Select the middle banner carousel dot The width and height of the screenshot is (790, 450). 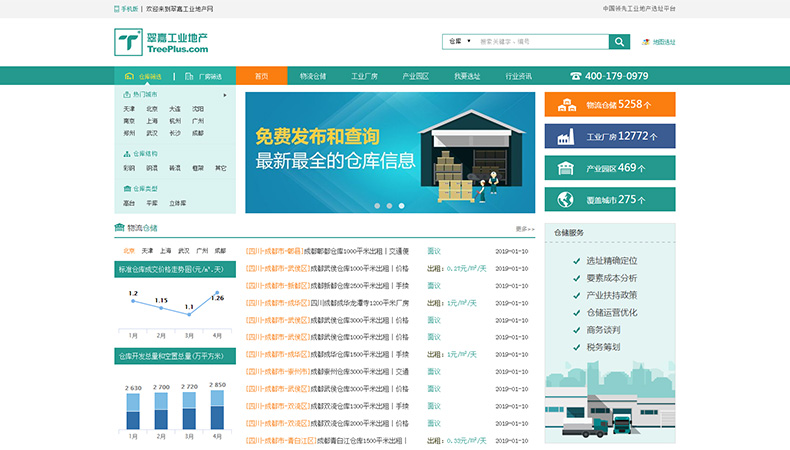tap(390, 206)
